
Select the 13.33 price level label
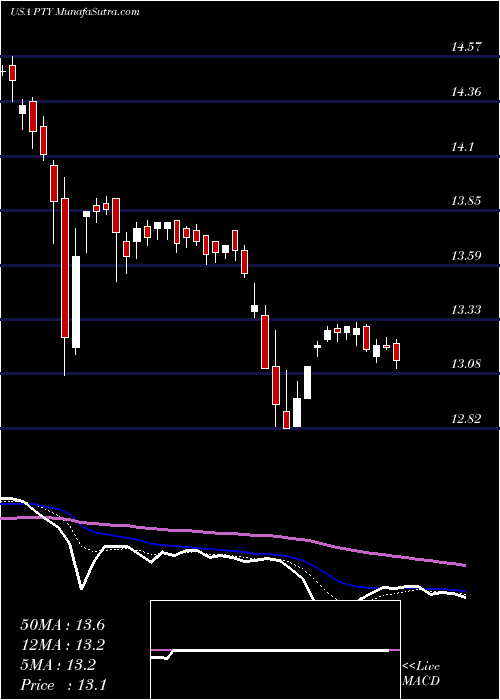click(466, 310)
